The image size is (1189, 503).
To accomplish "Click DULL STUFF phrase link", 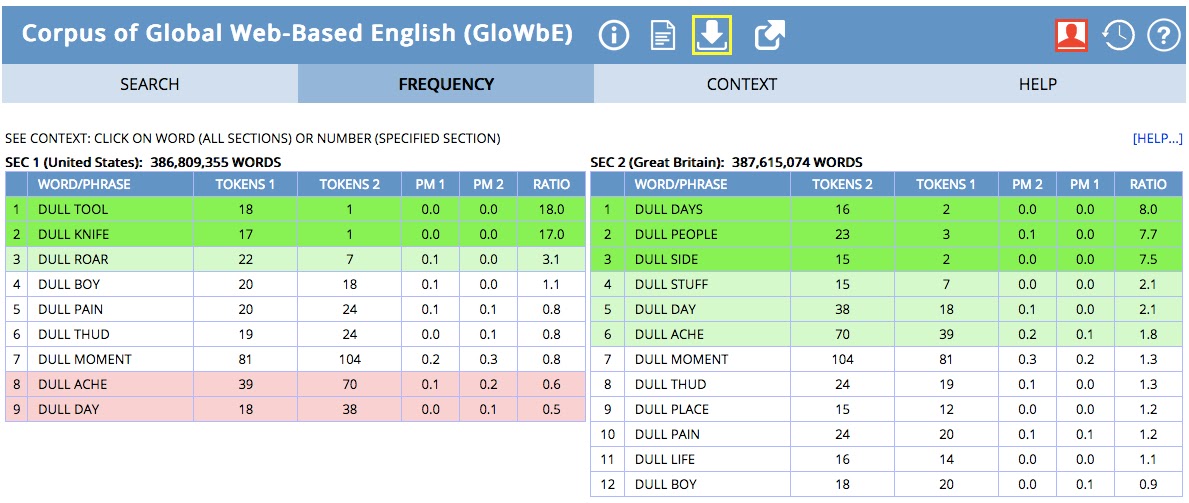I will click(x=671, y=285).
